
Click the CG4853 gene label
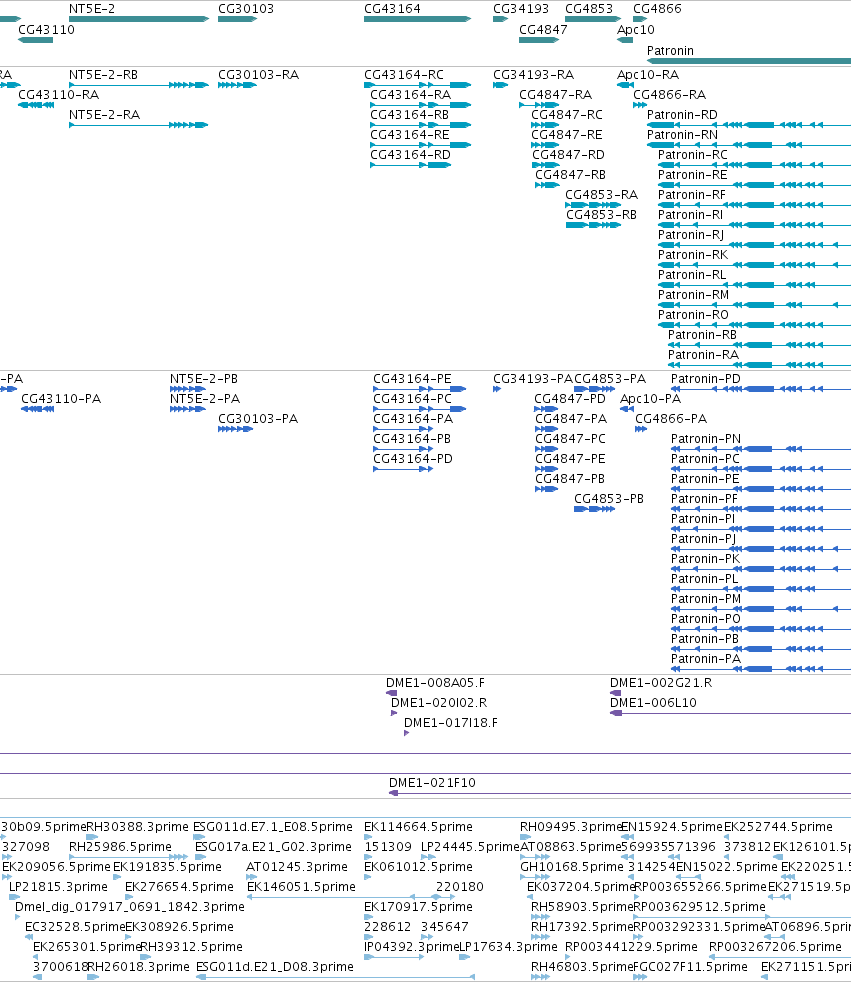[589, 9]
